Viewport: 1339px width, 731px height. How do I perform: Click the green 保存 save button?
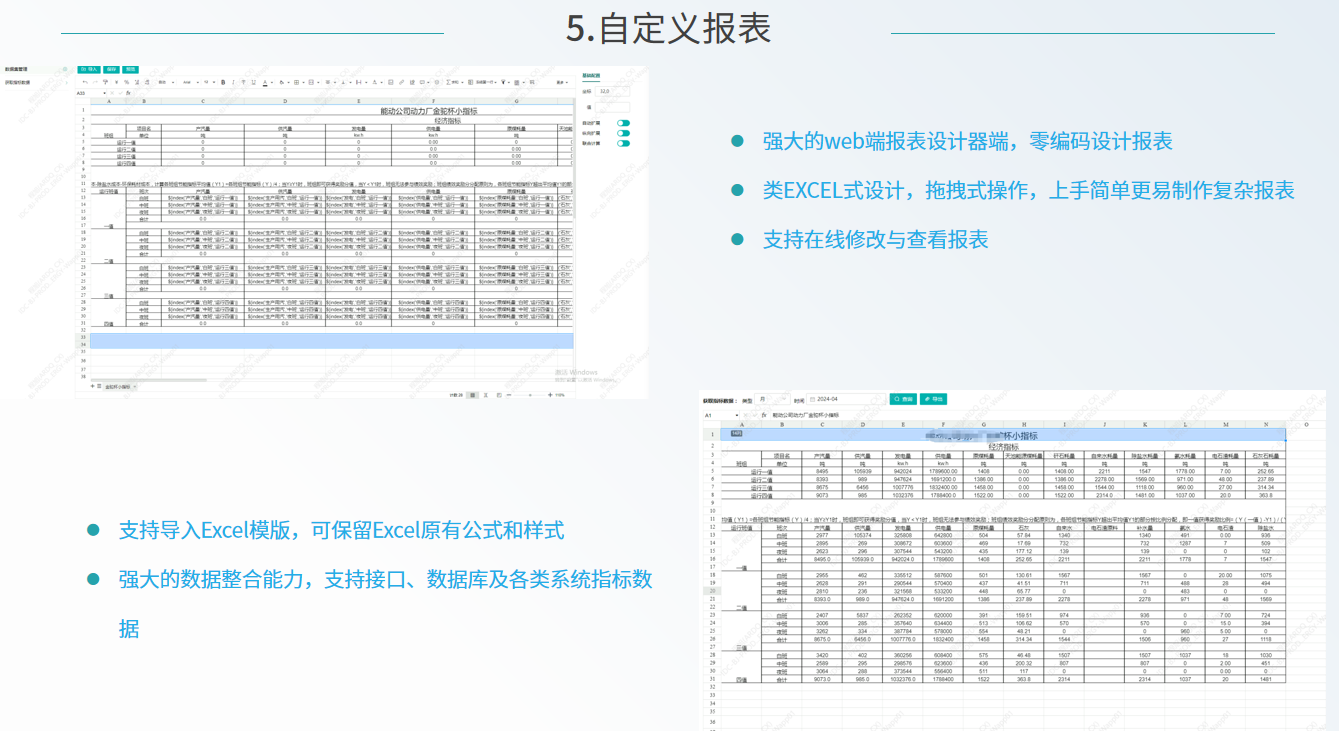pos(111,69)
